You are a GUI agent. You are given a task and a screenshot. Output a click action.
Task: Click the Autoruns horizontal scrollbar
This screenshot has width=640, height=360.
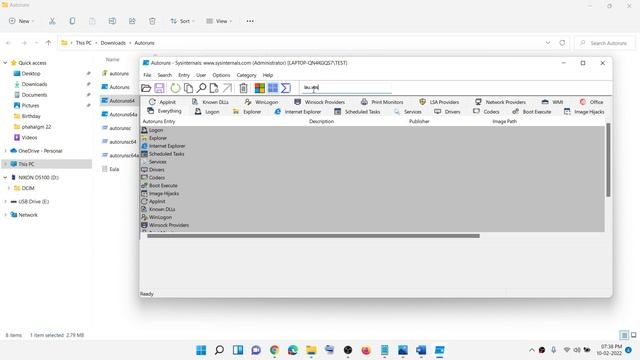313,236
